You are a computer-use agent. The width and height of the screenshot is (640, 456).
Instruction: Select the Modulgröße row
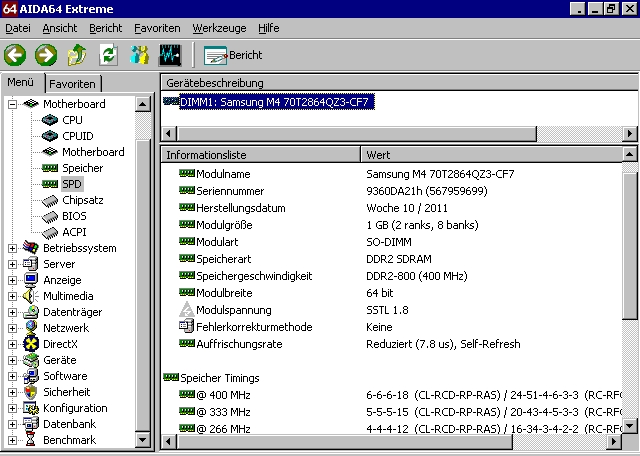pyautogui.click(x=391, y=225)
